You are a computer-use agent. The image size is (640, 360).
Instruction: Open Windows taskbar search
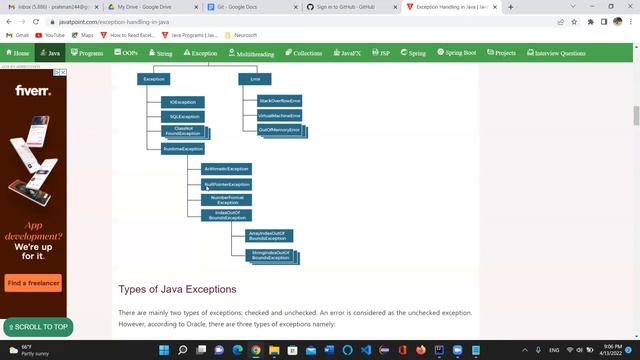point(182,350)
